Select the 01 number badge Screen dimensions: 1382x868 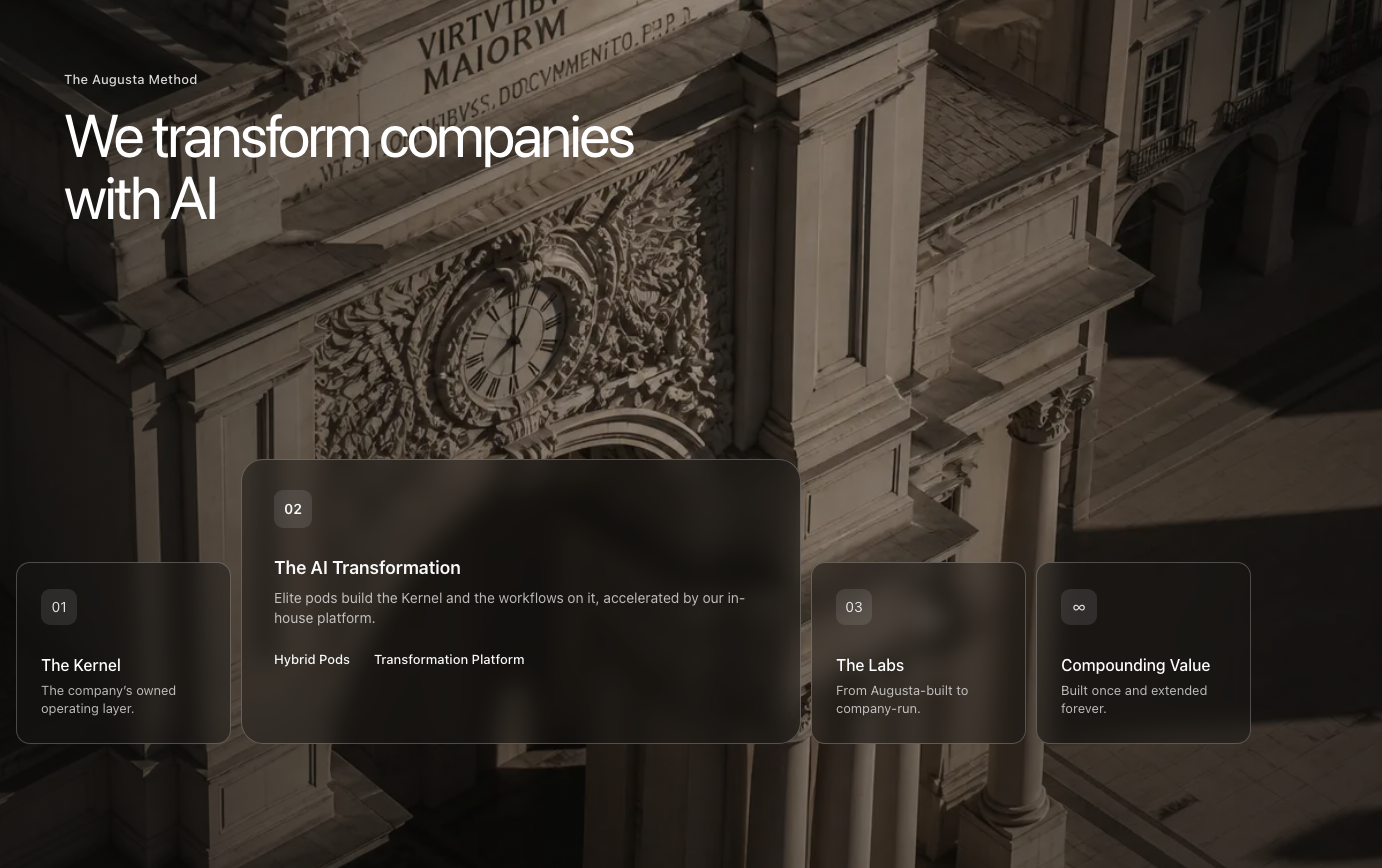(59, 607)
